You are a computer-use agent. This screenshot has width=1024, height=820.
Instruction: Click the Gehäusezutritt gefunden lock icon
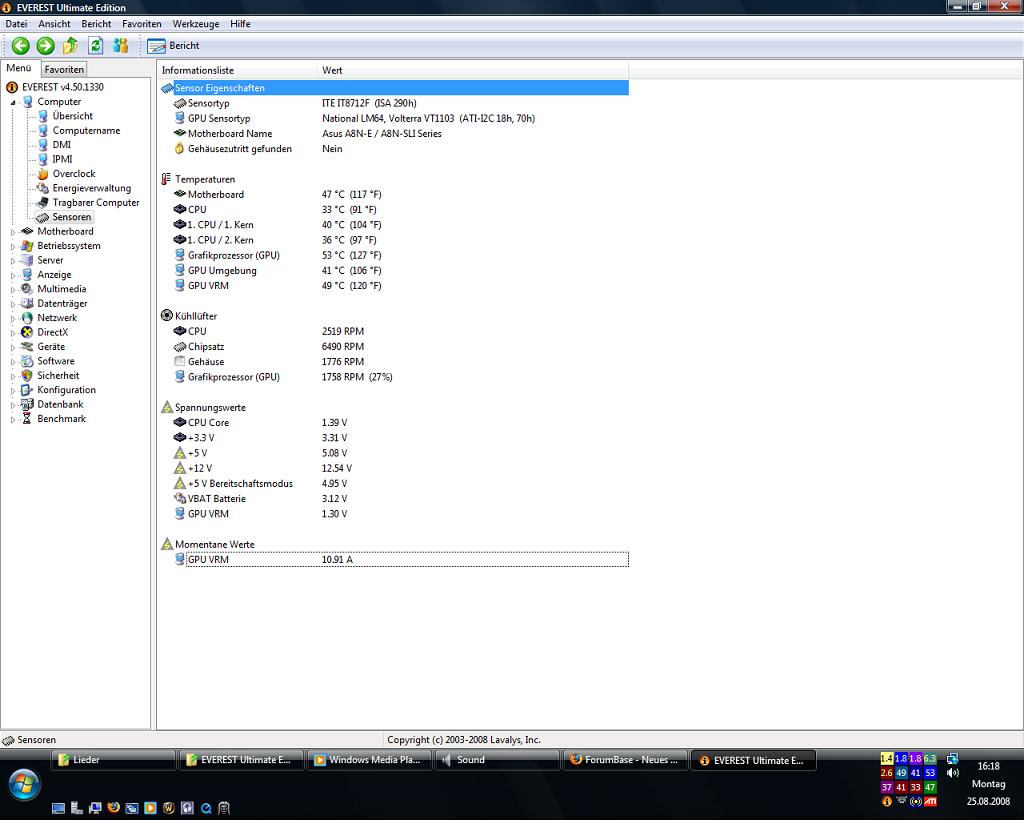[x=180, y=148]
